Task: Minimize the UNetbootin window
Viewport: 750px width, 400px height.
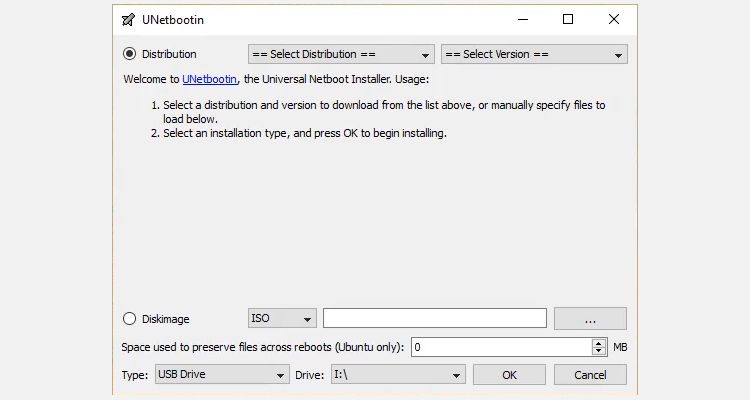Action: (x=523, y=19)
